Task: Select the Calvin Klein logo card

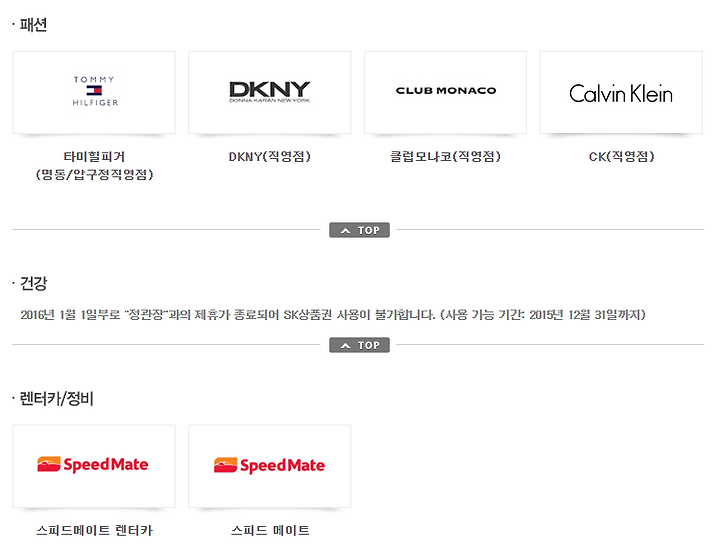Action: [621, 92]
